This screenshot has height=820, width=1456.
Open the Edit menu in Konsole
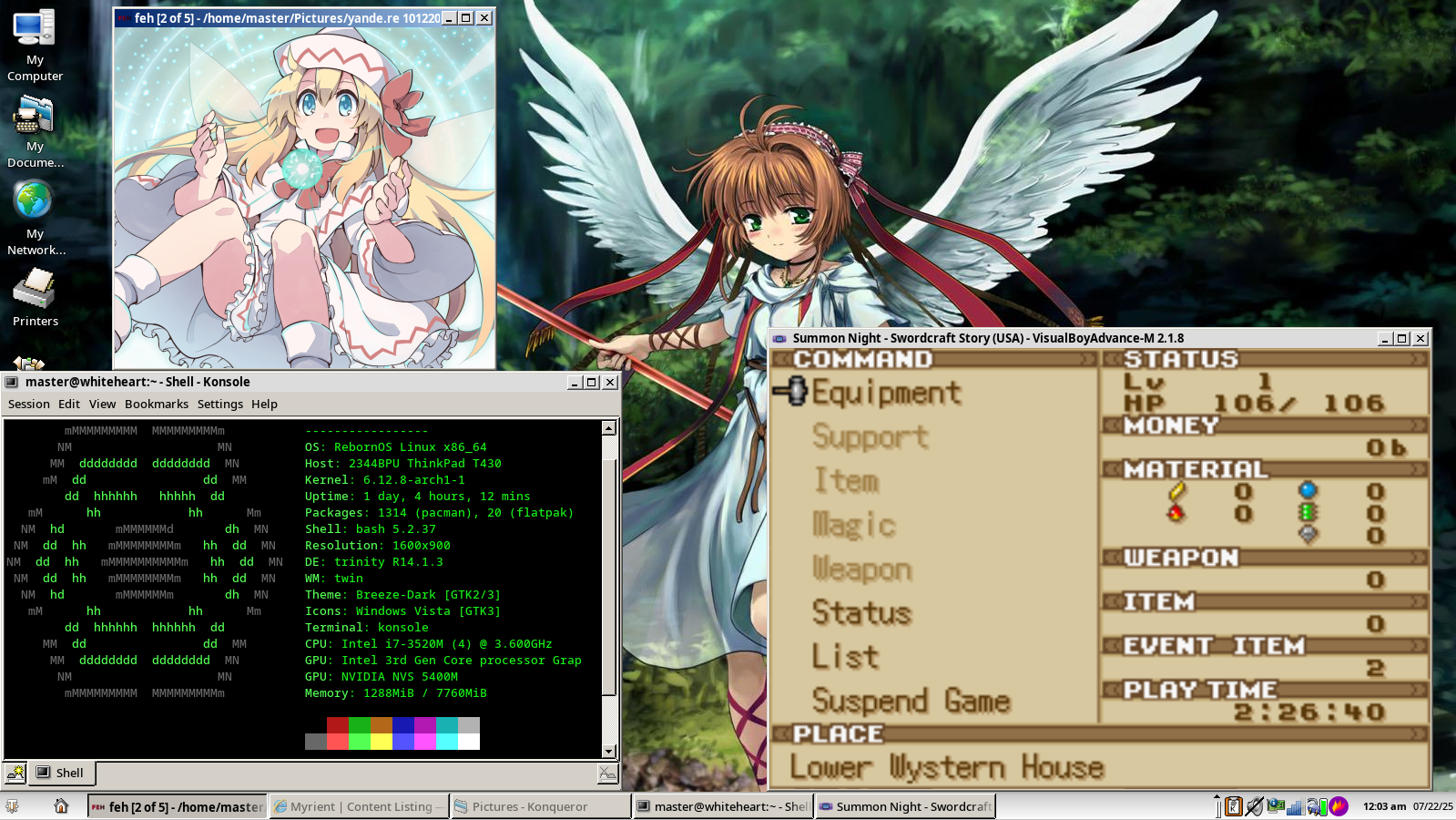pos(69,404)
